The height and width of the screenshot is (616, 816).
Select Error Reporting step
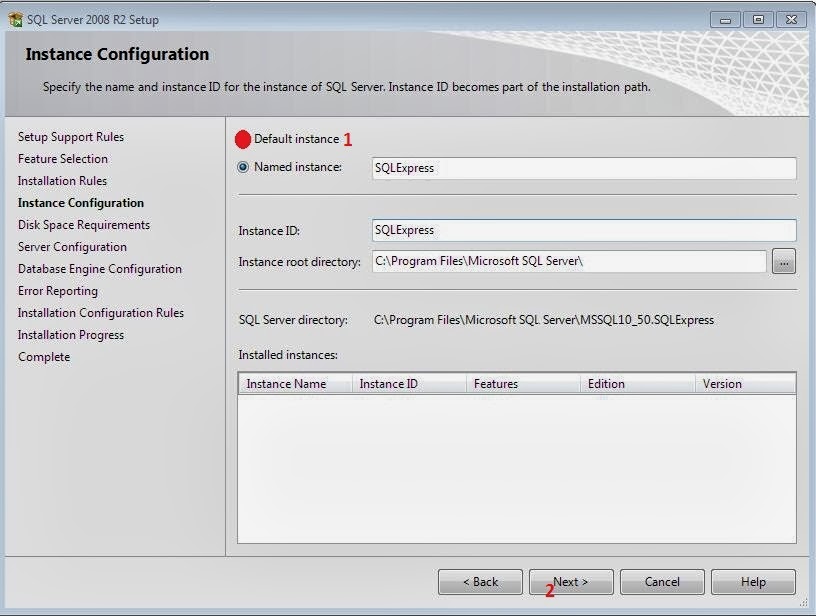[58, 291]
